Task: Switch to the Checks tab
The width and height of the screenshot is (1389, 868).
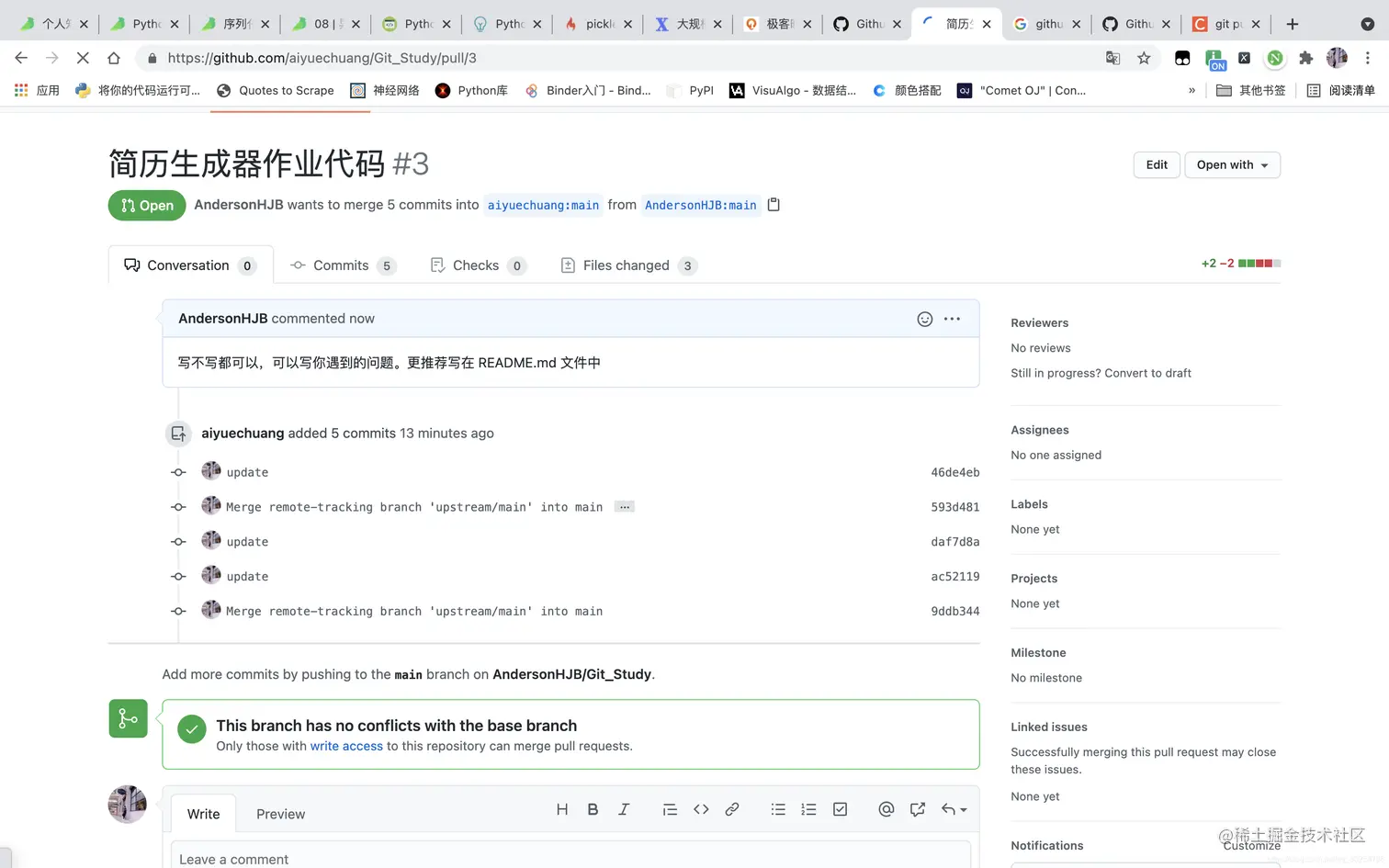Action: click(478, 265)
